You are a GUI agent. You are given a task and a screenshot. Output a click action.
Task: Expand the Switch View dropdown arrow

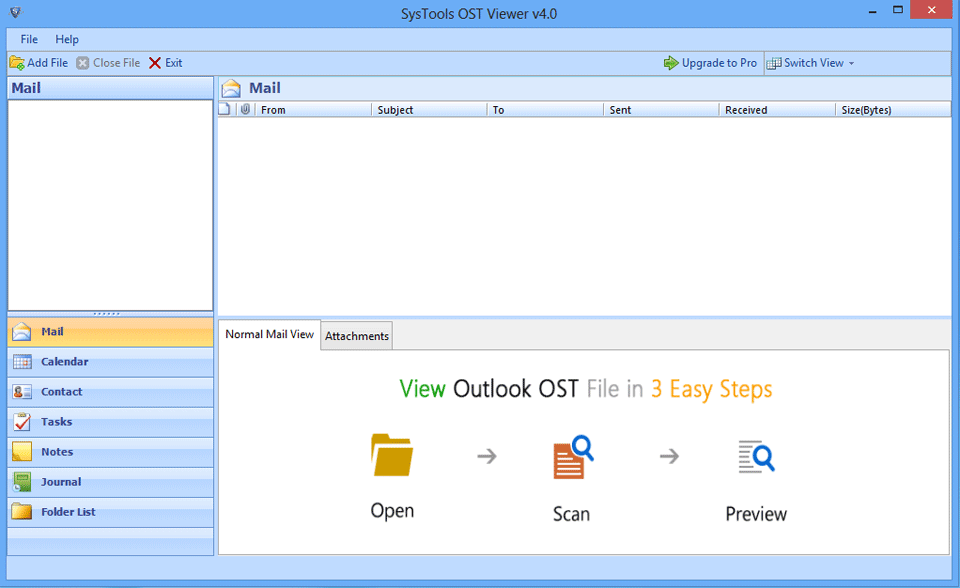851,63
